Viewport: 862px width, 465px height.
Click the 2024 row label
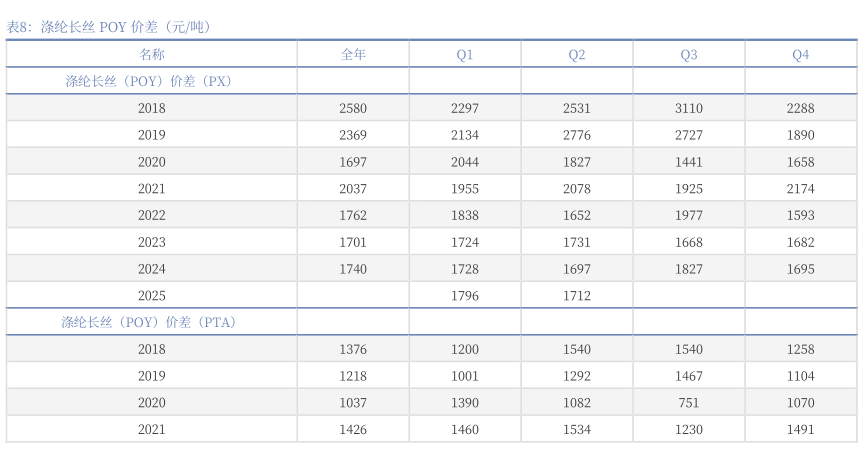tap(152, 269)
